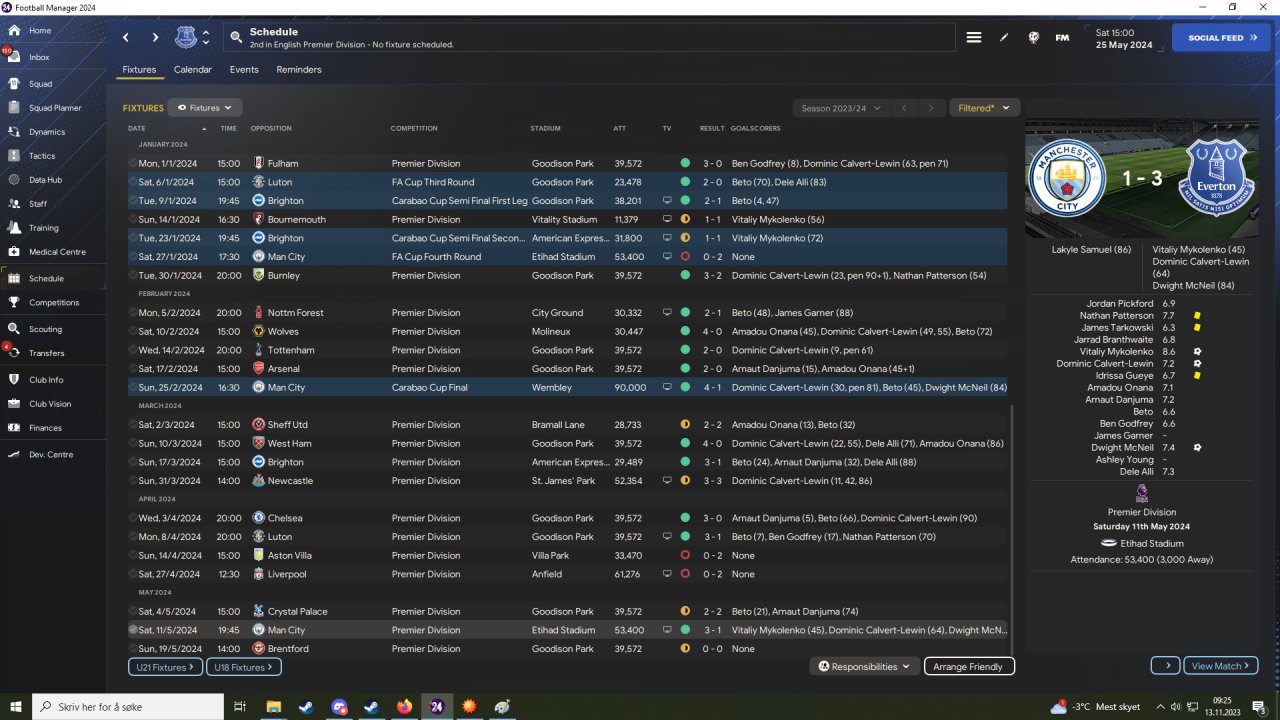Open the Training icon in sidebar

[x=14, y=228]
